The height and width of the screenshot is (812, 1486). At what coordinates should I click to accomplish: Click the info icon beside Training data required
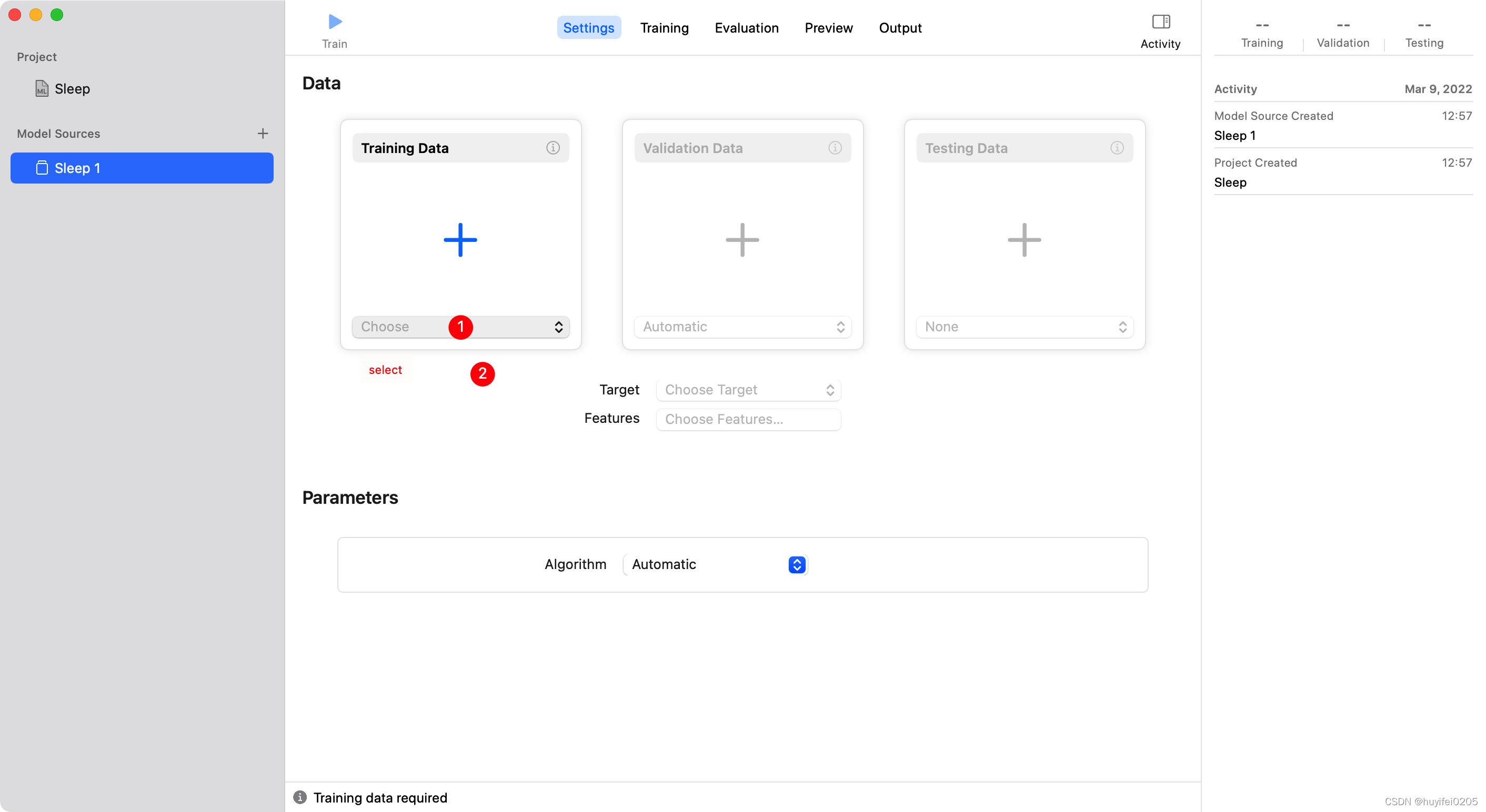coord(300,797)
